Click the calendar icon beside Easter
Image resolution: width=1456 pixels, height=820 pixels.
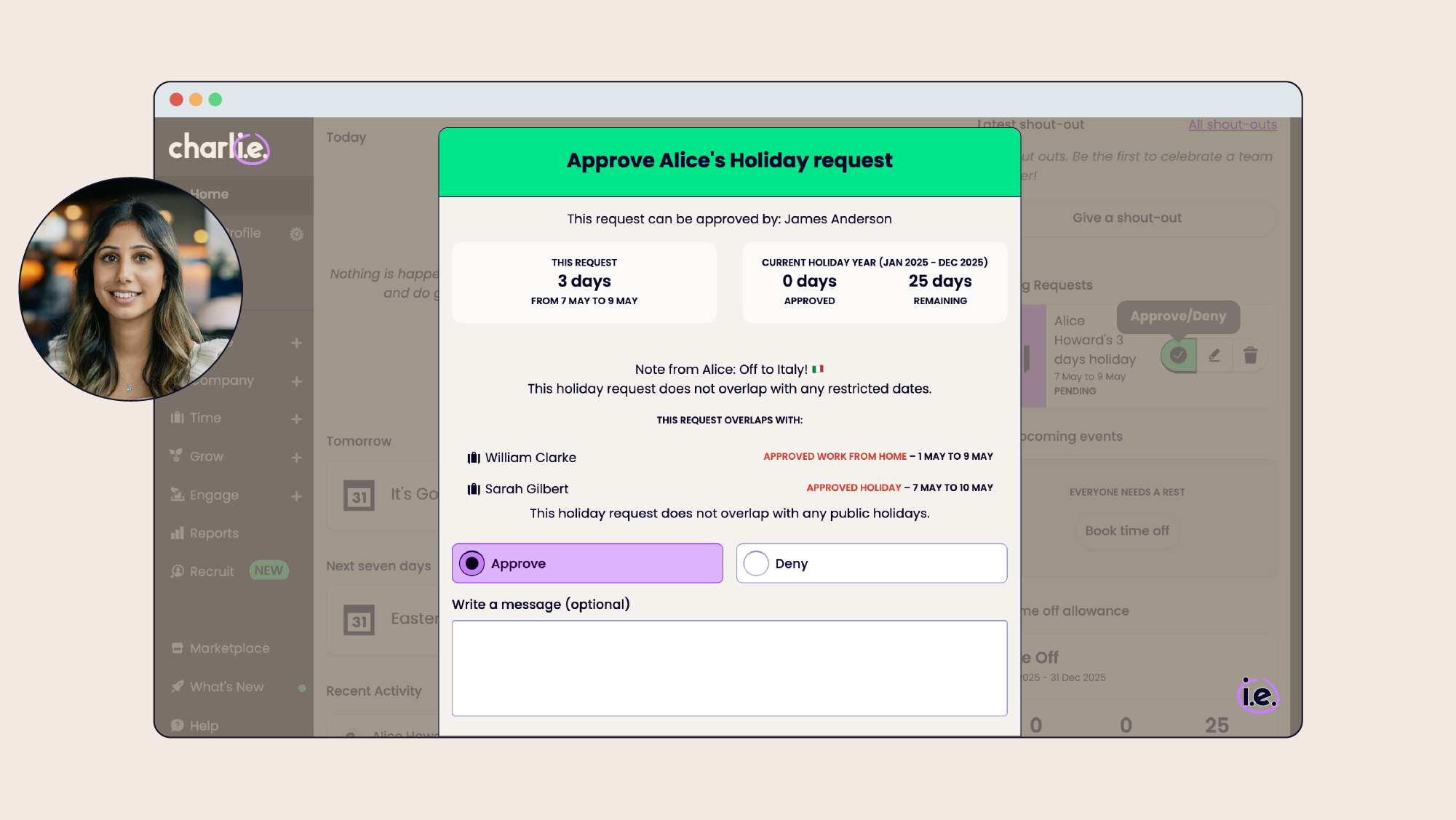(359, 621)
